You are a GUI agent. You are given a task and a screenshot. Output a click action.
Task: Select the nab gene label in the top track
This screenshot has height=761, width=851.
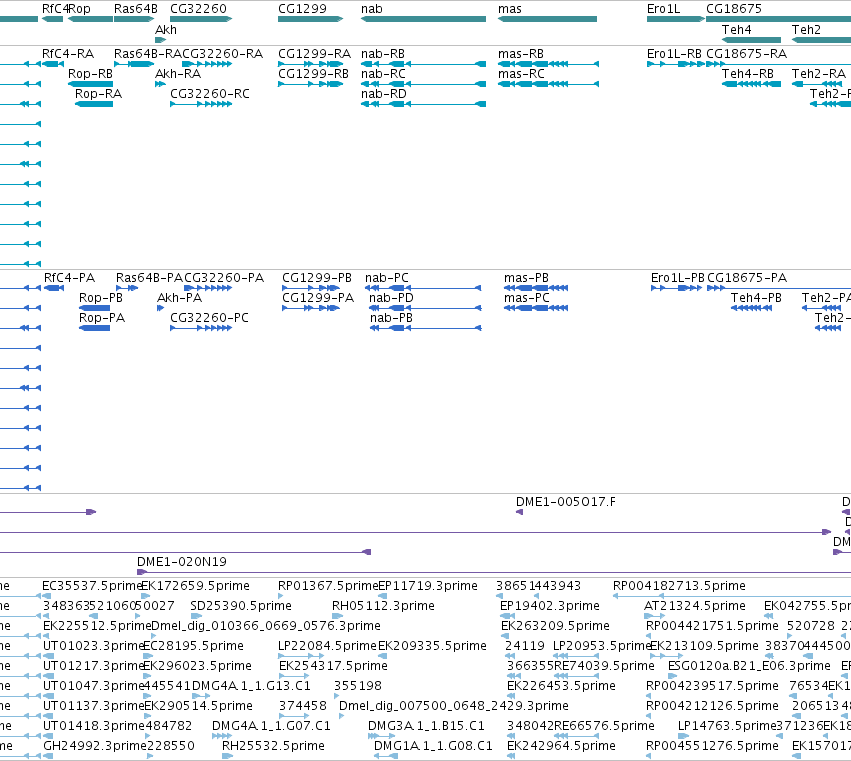pyautogui.click(x=372, y=9)
